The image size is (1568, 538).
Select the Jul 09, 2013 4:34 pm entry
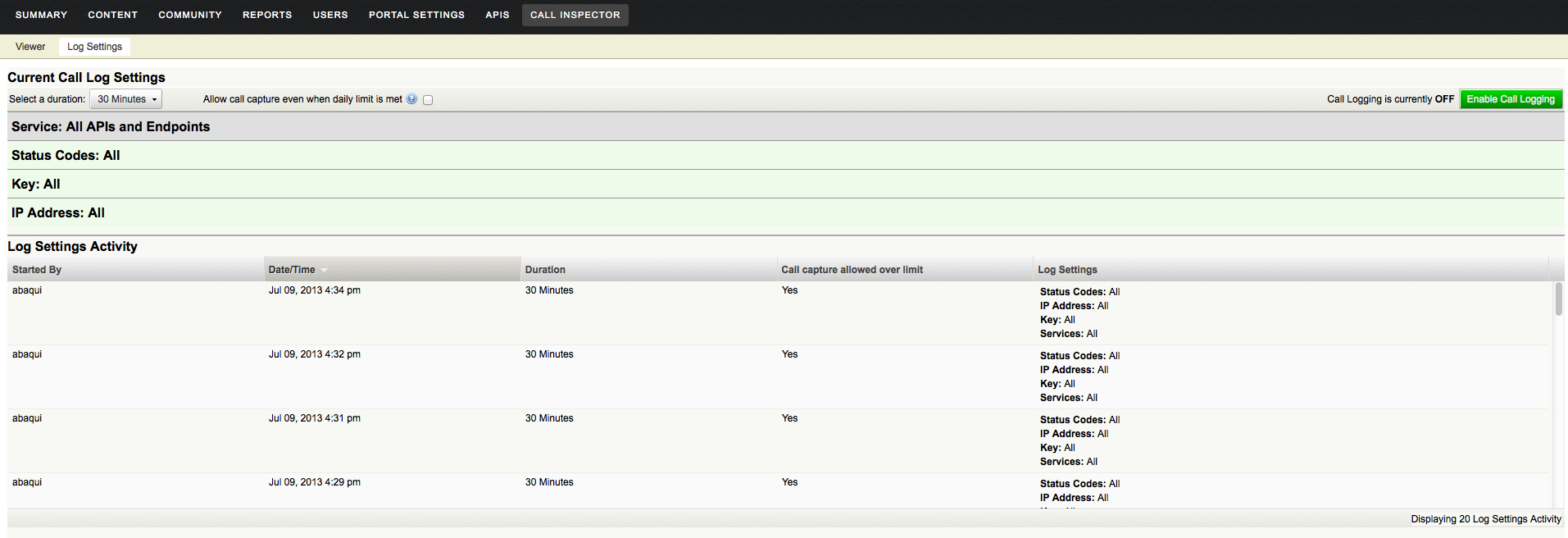778,313
